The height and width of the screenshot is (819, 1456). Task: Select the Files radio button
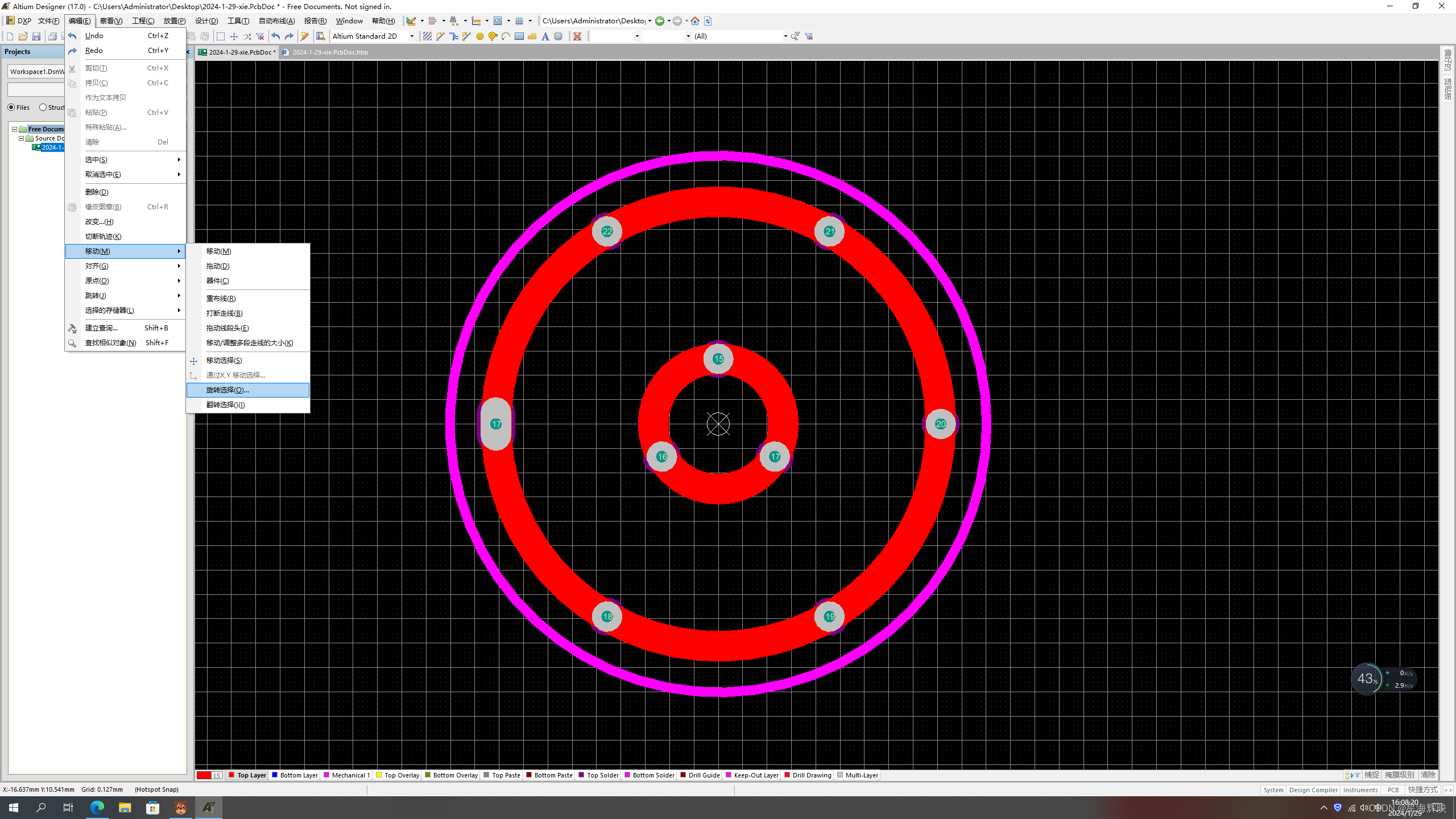(11, 107)
